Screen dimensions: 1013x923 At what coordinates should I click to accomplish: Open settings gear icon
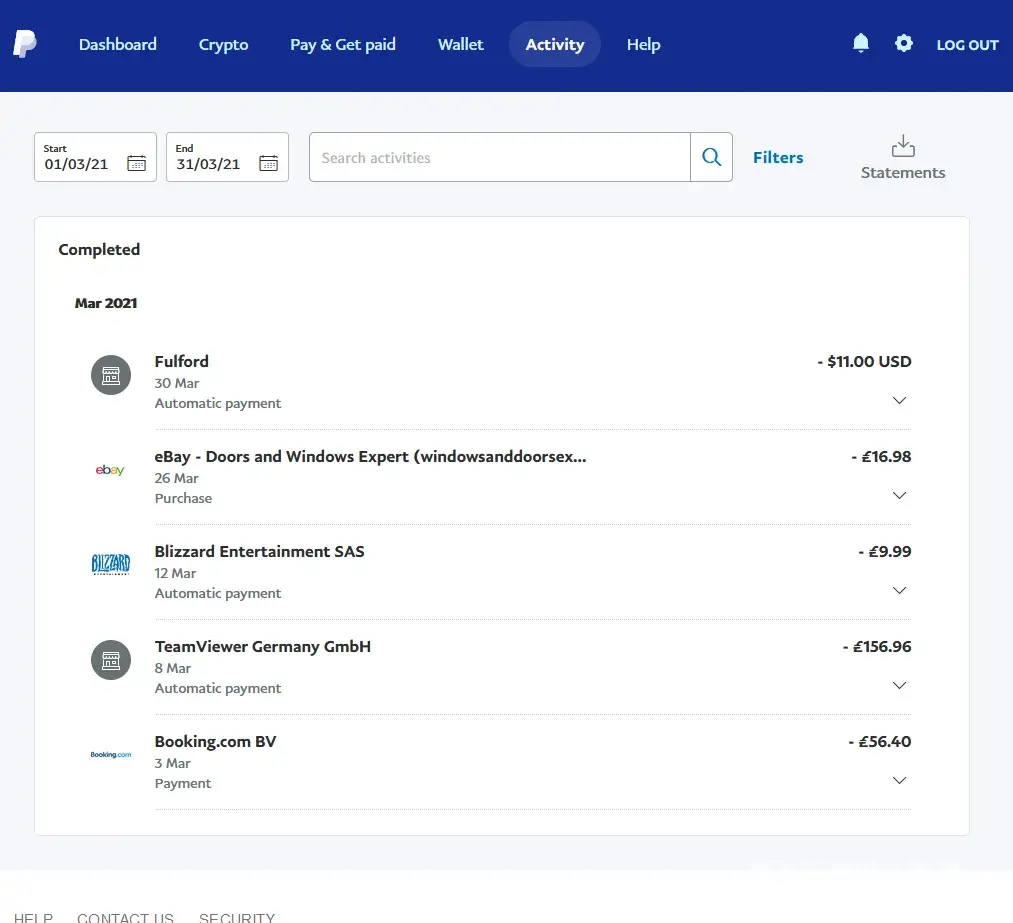coord(903,43)
